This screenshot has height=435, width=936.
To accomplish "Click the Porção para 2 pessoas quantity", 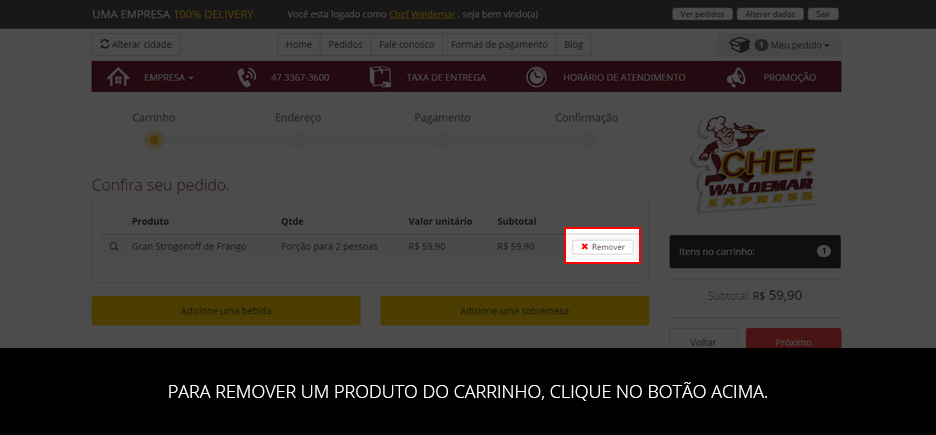I will point(330,246).
